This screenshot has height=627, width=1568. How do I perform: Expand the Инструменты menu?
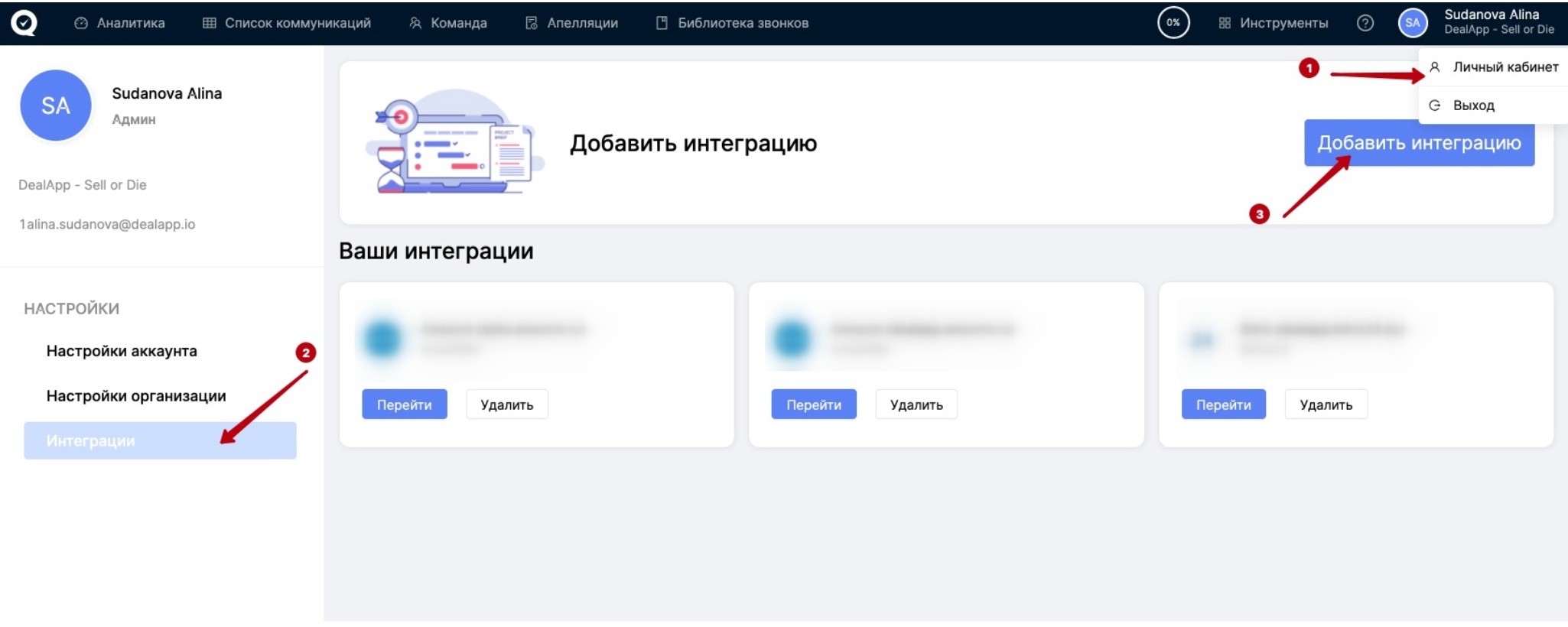tap(1274, 23)
